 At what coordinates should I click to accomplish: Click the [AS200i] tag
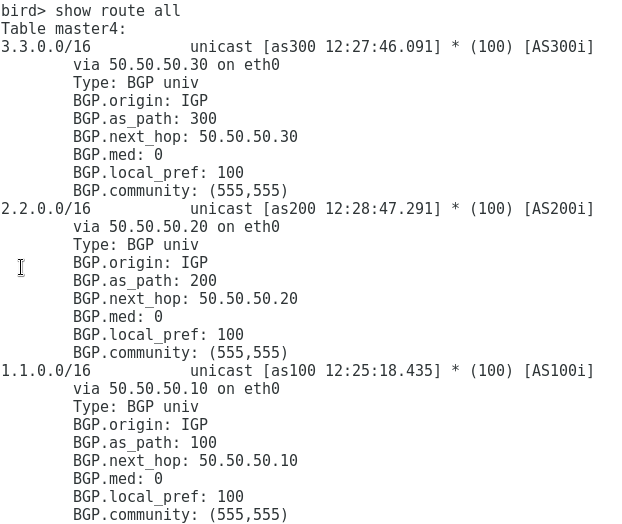[559, 209]
